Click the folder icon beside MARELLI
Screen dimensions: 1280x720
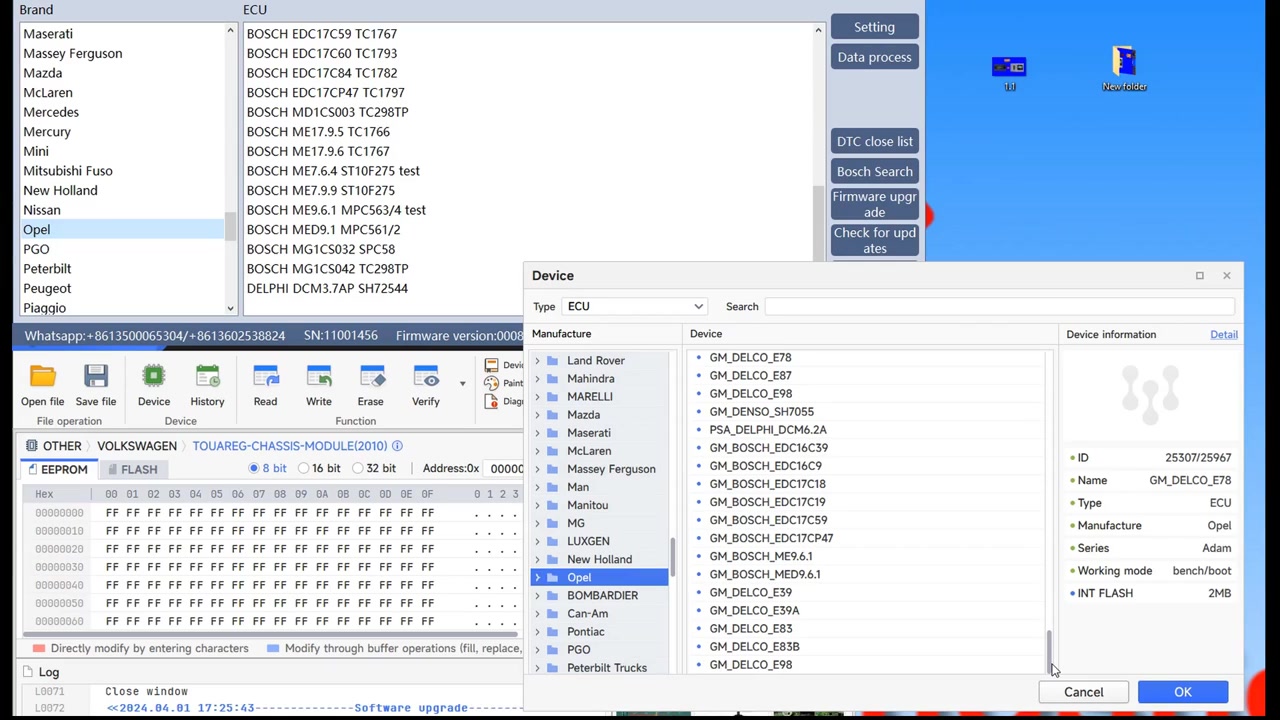pos(552,397)
